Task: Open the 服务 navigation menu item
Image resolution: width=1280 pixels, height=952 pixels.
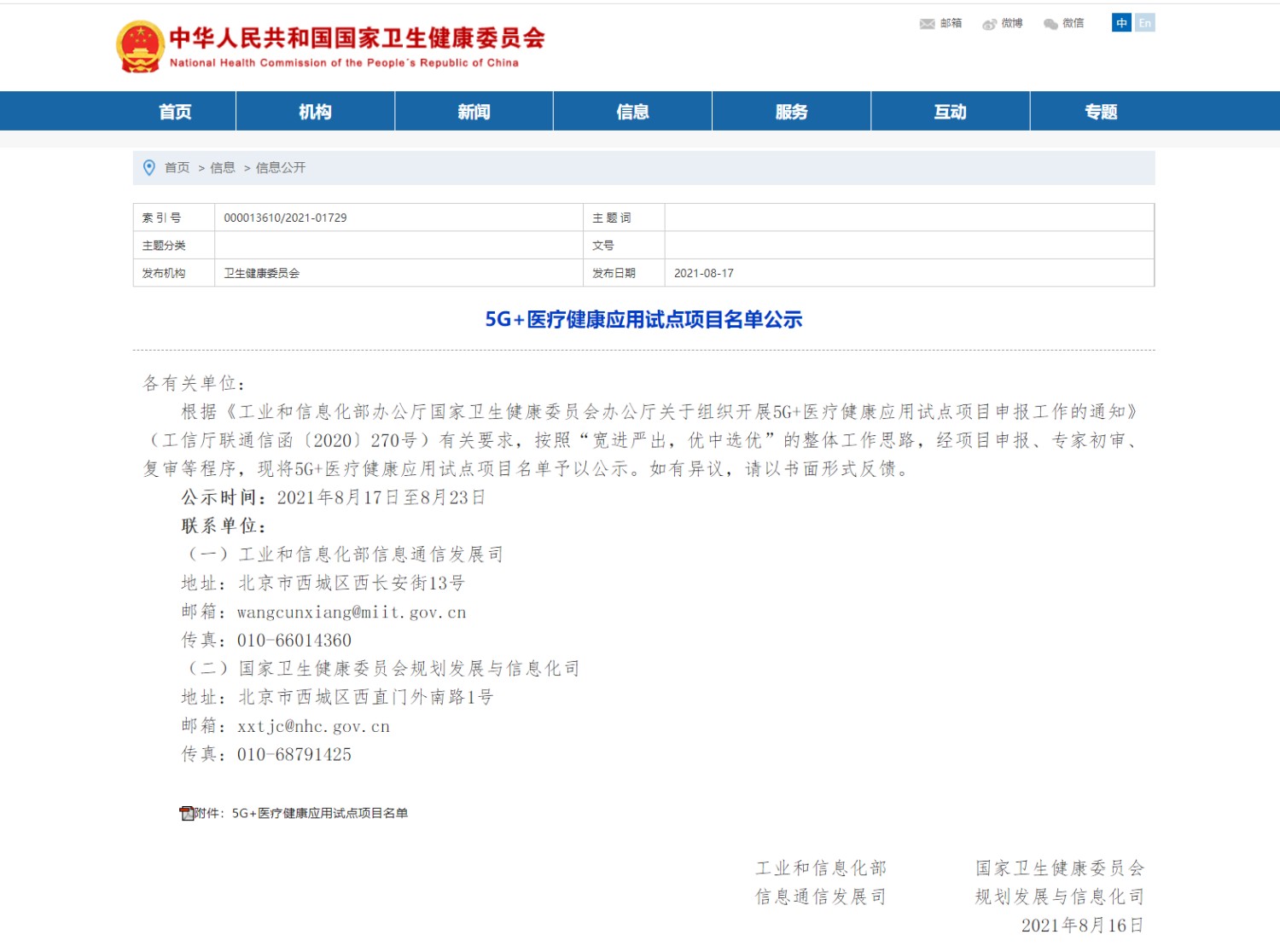Action: click(x=791, y=112)
